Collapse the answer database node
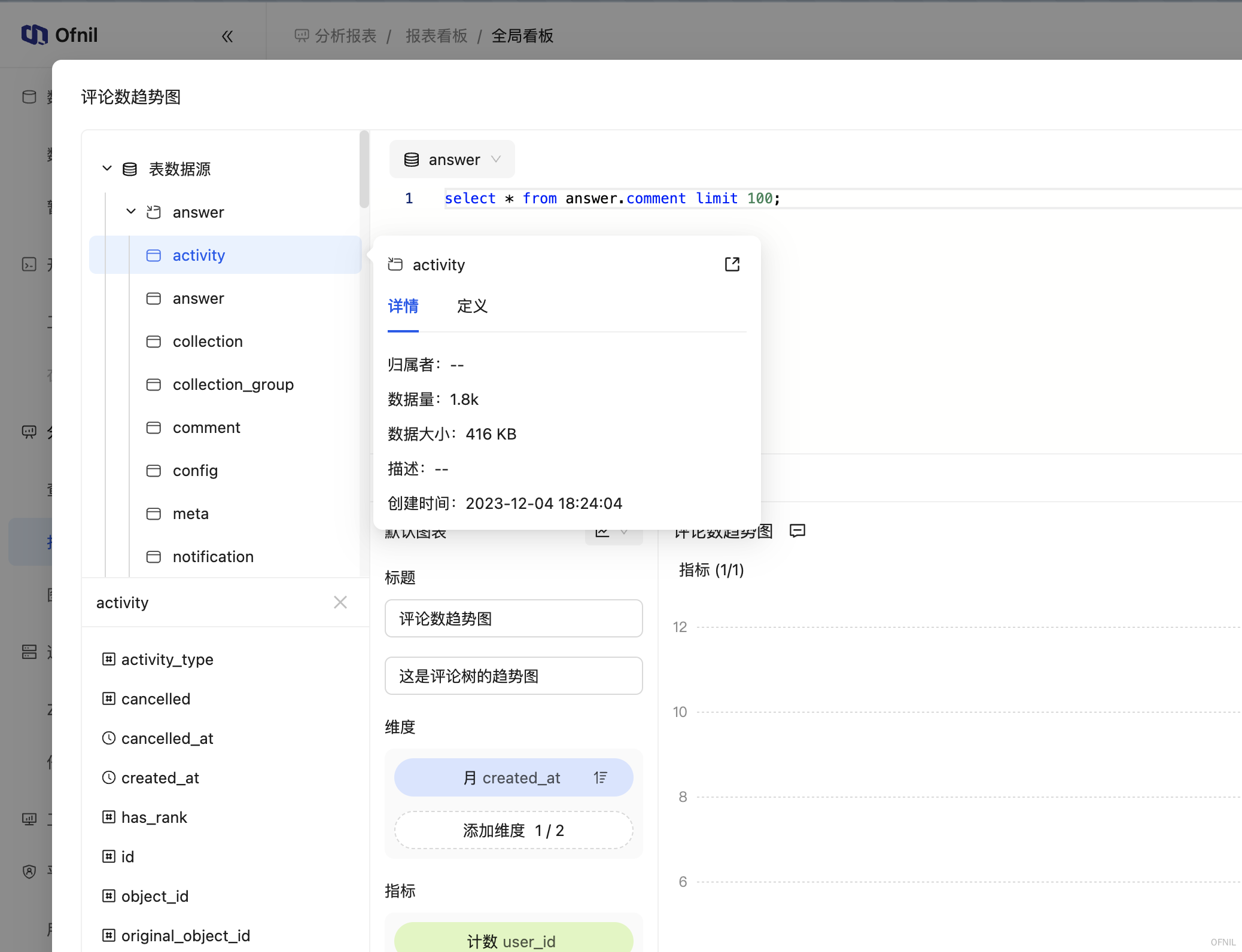This screenshot has height=952, width=1242. coord(131,212)
